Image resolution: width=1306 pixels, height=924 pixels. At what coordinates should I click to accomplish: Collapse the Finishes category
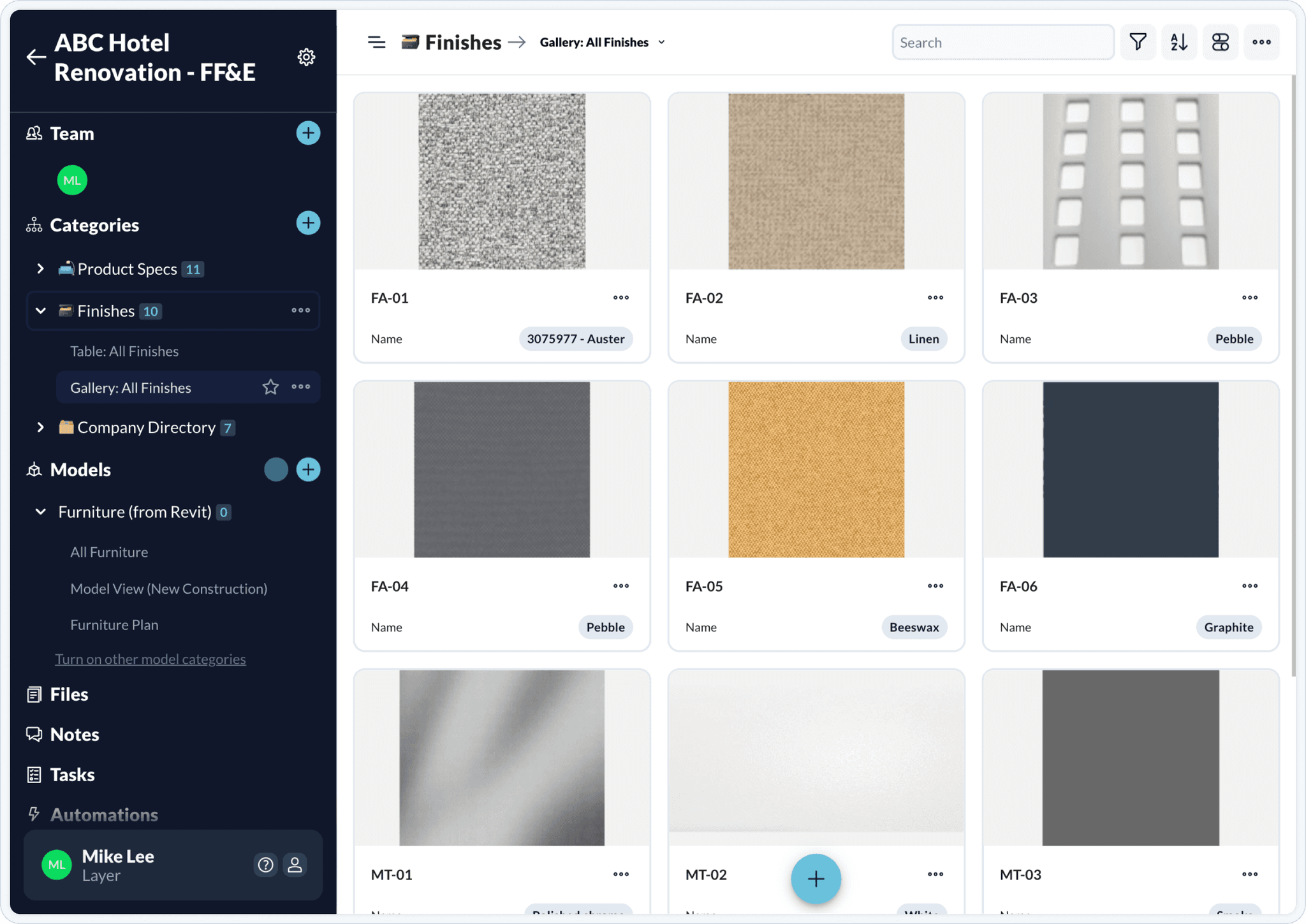(41, 311)
